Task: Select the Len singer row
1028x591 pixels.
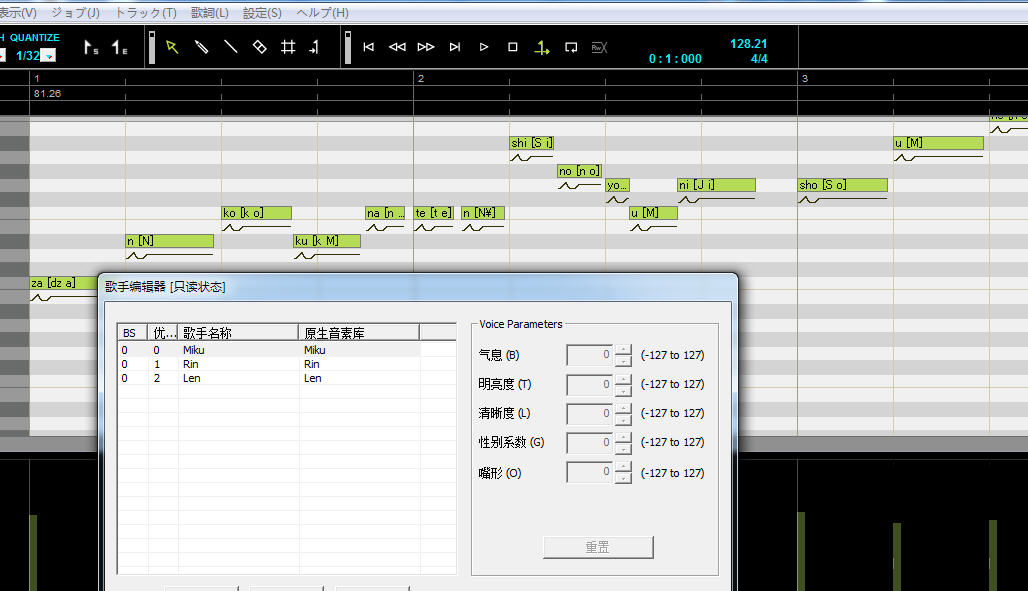Action: point(269,378)
